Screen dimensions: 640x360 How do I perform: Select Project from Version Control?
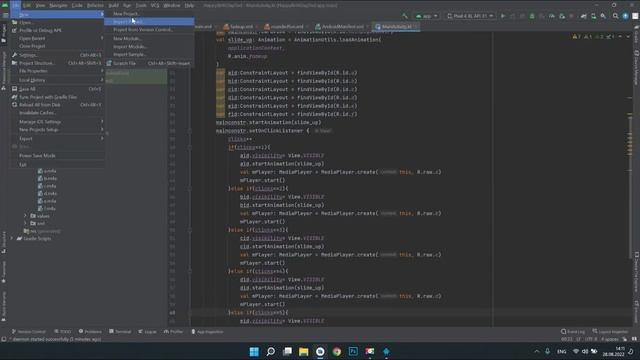149,30
